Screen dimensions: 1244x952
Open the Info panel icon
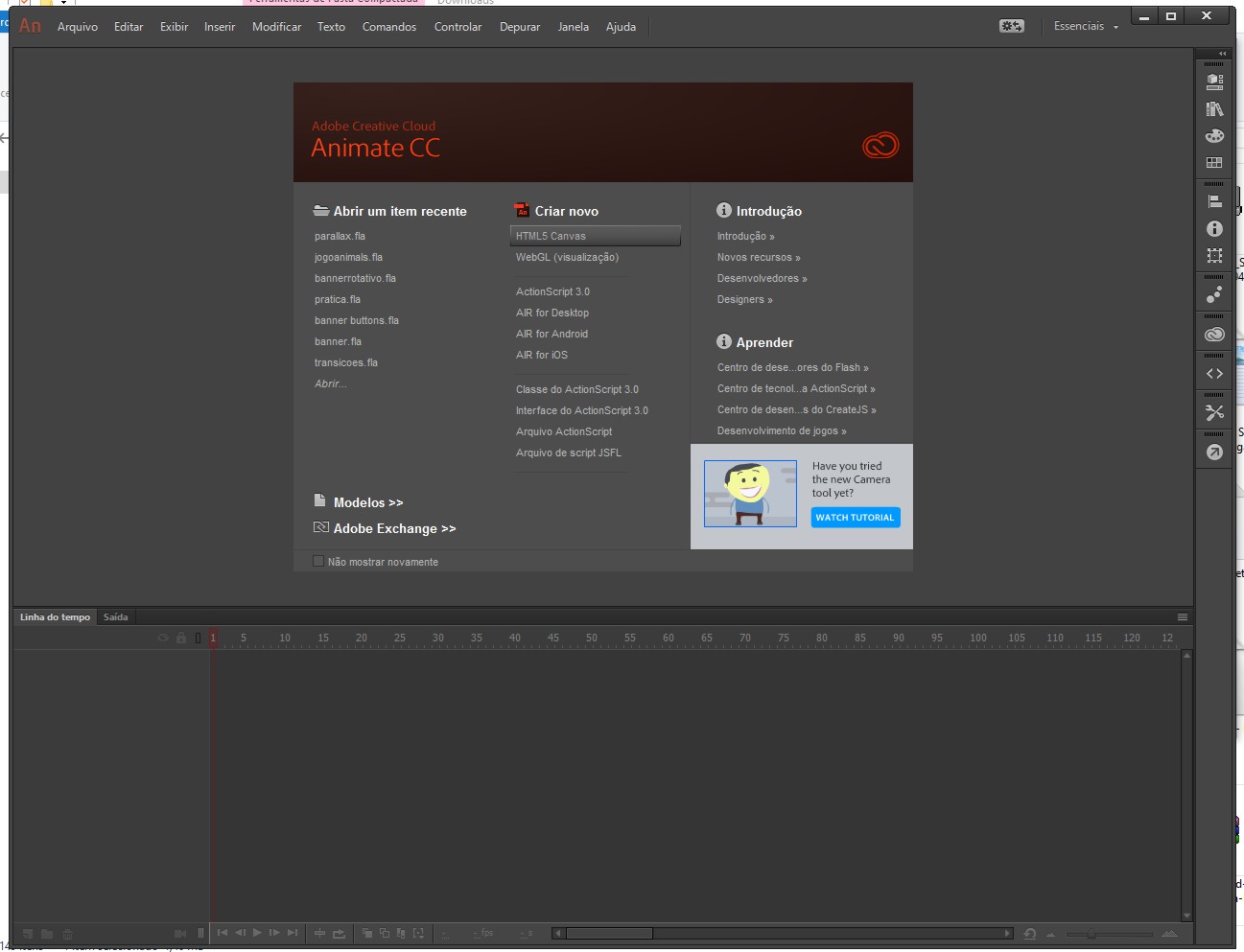click(x=1214, y=229)
